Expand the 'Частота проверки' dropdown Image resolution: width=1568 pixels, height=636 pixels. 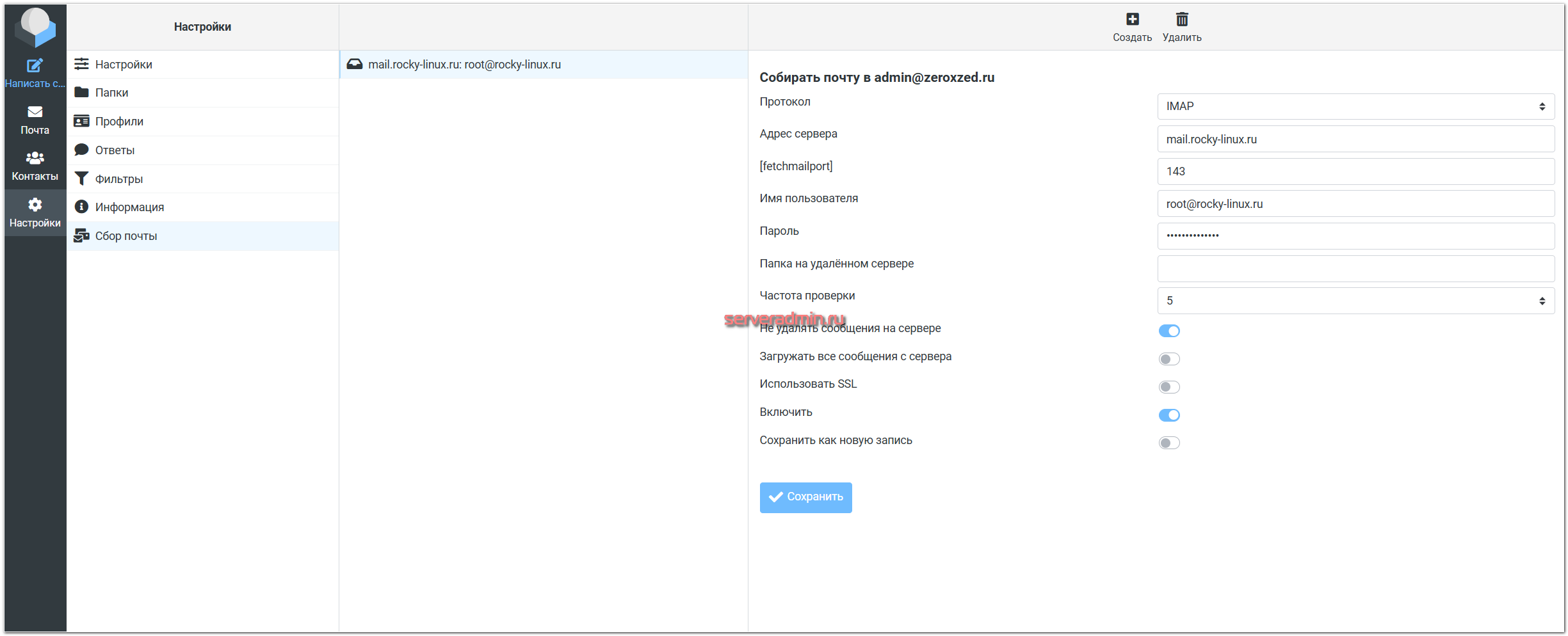[x=1355, y=301]
